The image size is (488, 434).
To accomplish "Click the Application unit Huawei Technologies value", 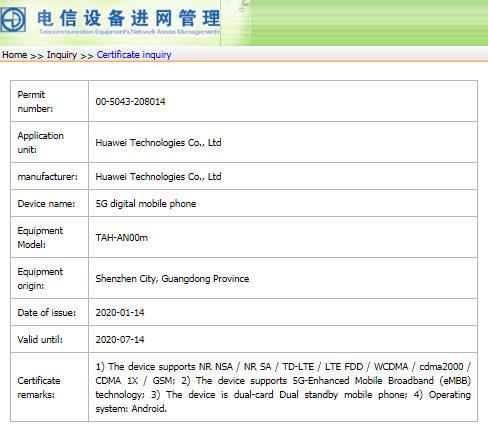I will (x=158, y=143).
